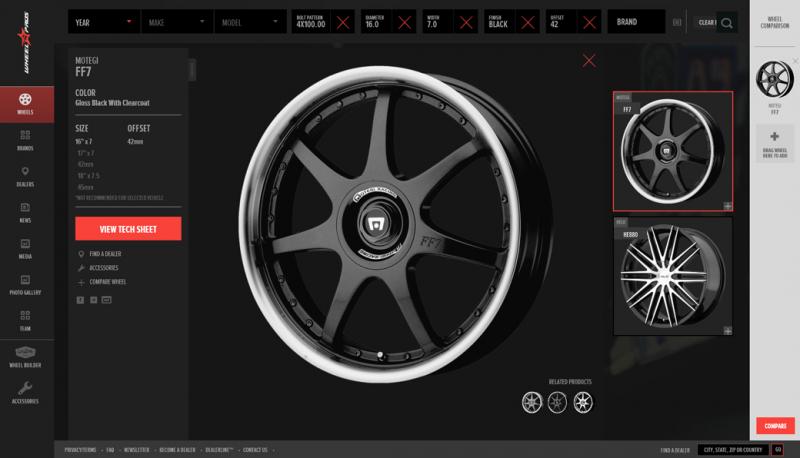Open the Brands section in sidebar
Viewport: 800px width, 458px height.
25,140
